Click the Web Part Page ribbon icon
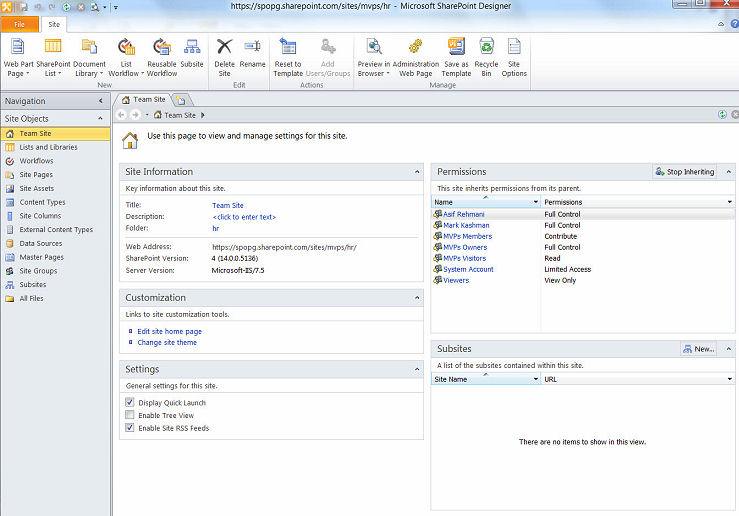The height and width of the screenshot is (516, 739). (17, 47)
